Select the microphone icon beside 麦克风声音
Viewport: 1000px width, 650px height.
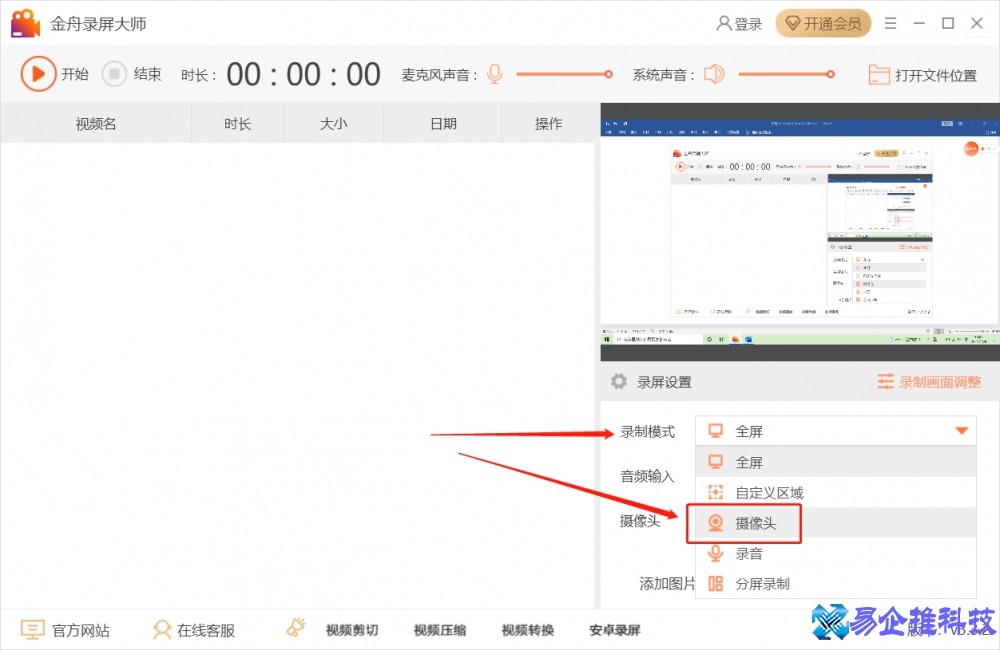point(494,73)
